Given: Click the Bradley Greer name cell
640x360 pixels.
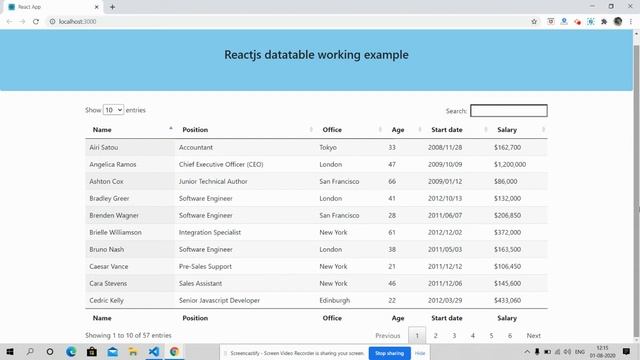Looking at the screenshot, I should pos(130,198).
